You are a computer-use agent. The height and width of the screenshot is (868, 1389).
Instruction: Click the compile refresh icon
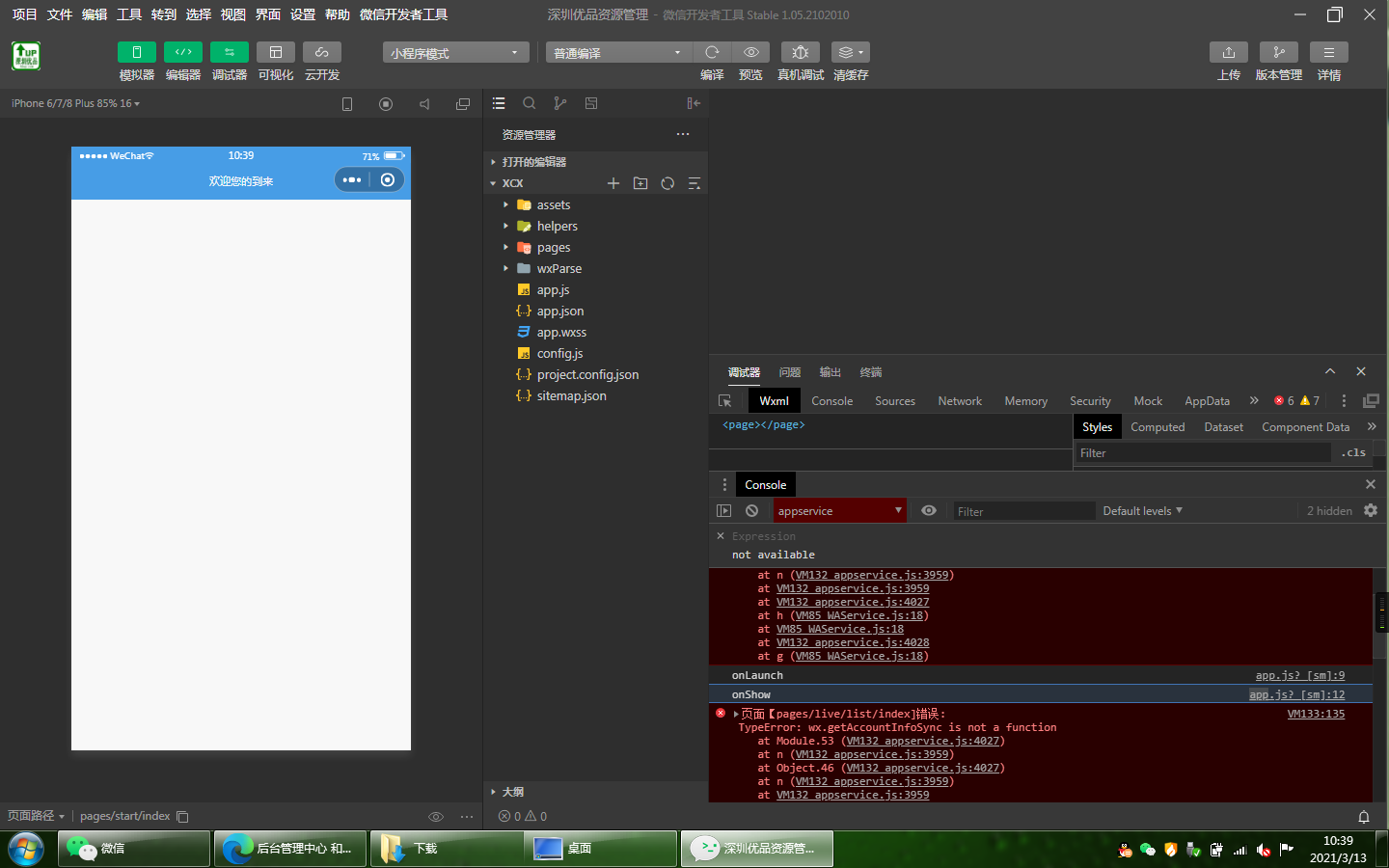712,52
